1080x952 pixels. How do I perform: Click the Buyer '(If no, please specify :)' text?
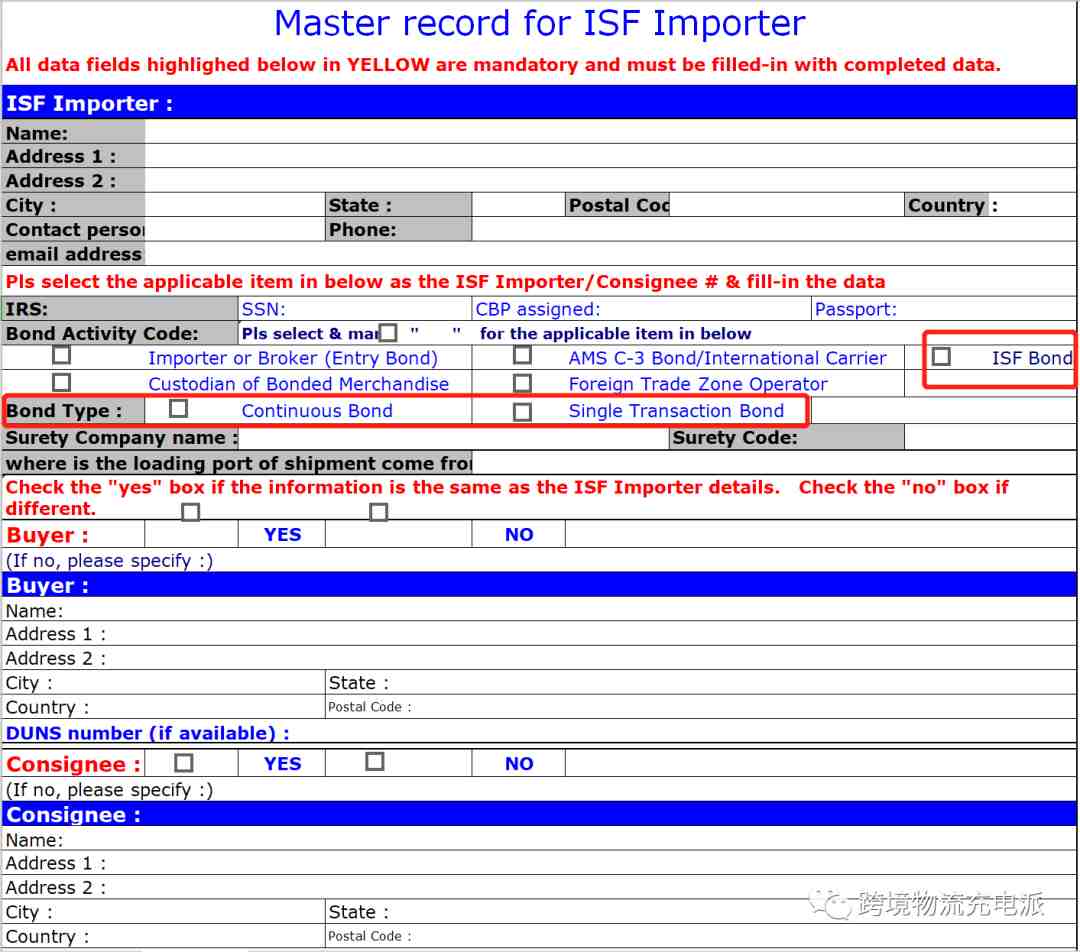(110, 561)
